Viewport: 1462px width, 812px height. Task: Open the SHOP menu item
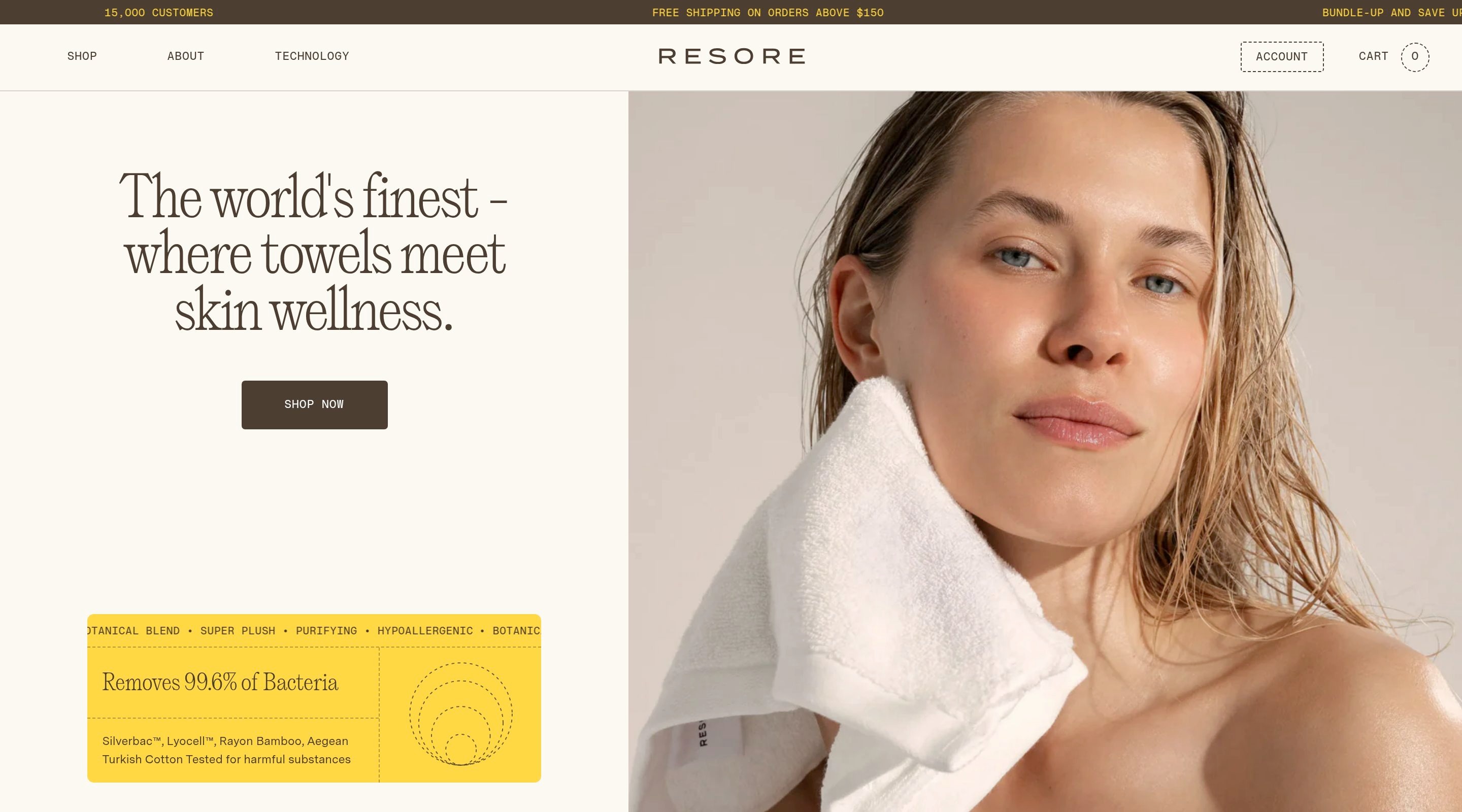82,56
